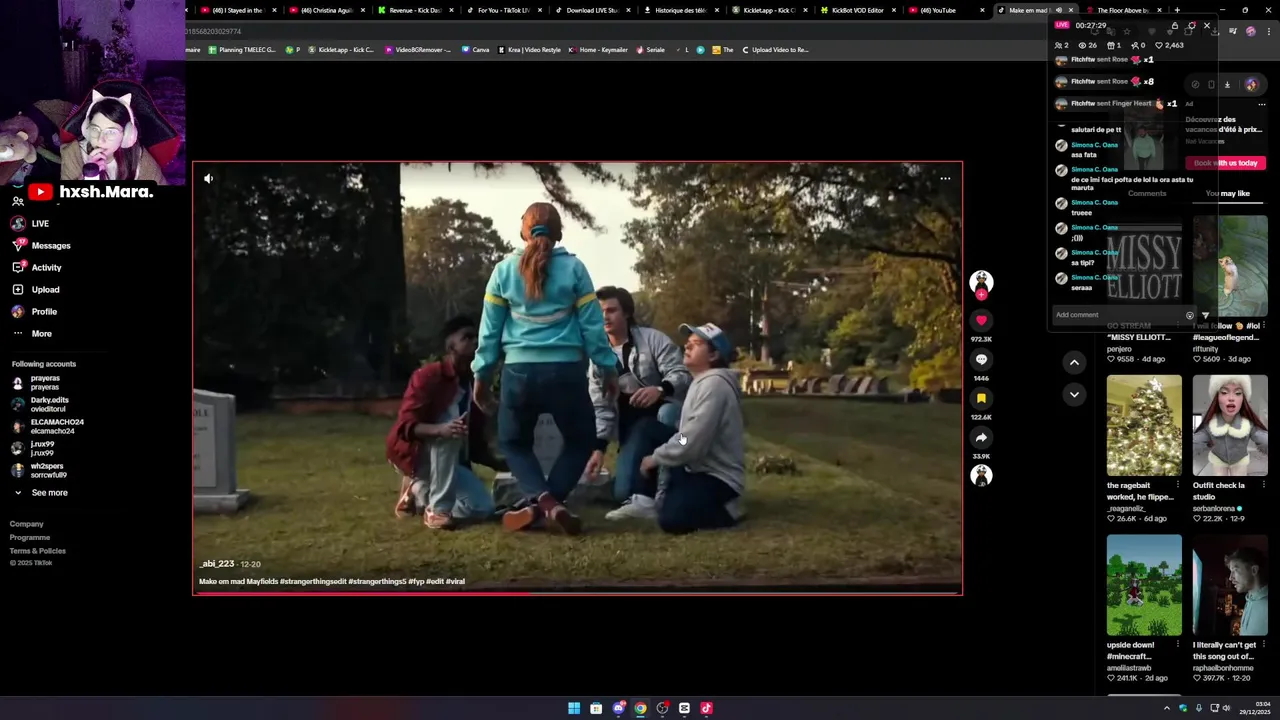
Task: Open new browser tab with plus button
Action: [x=1177, y=10]
